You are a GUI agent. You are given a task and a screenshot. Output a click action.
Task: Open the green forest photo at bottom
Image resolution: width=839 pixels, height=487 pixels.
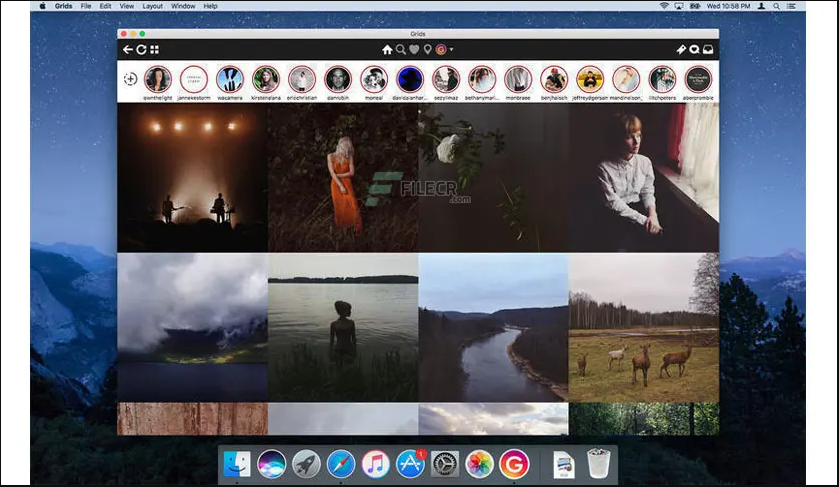(x=644, y=419)
